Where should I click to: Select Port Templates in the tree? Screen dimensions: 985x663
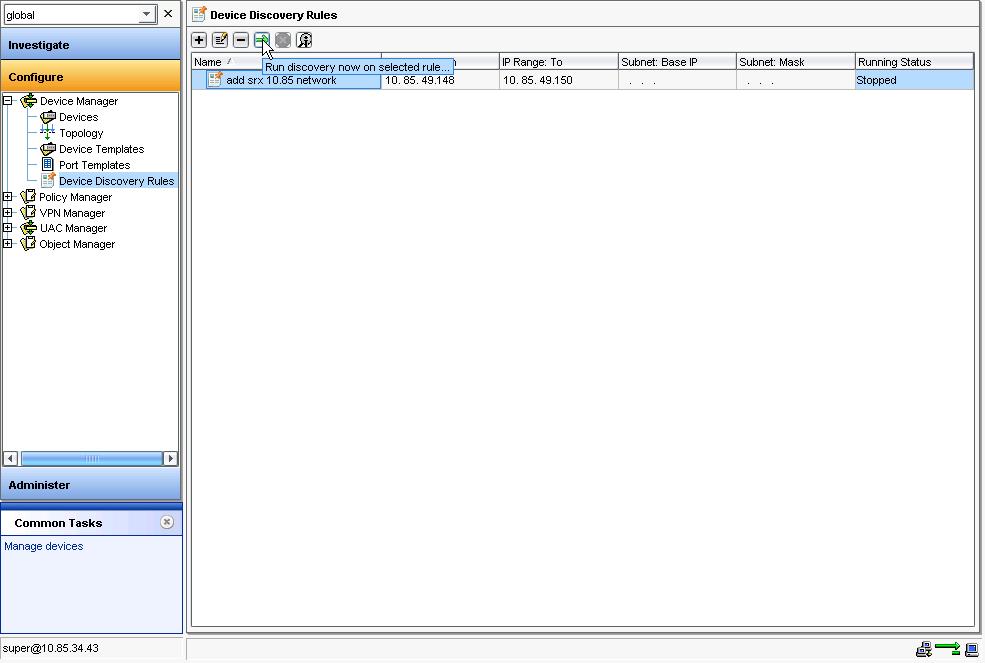pos(95,165)
